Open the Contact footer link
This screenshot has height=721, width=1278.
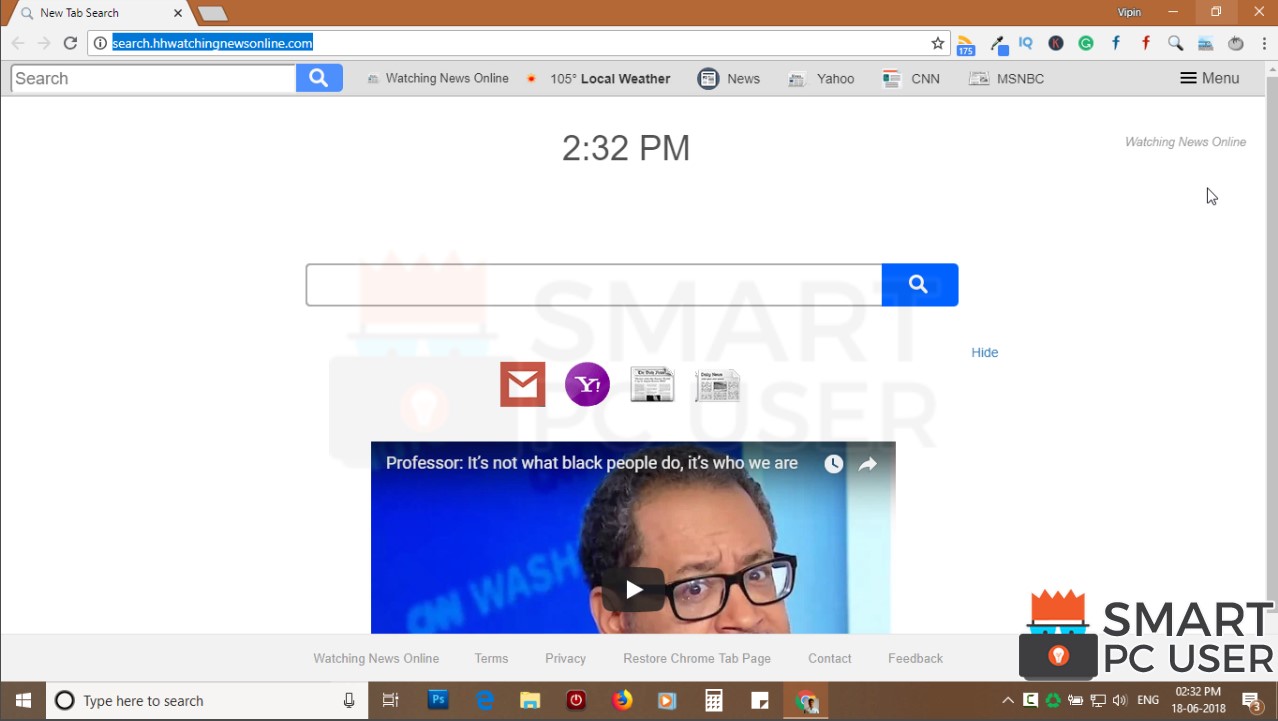(x=830, y=658)
